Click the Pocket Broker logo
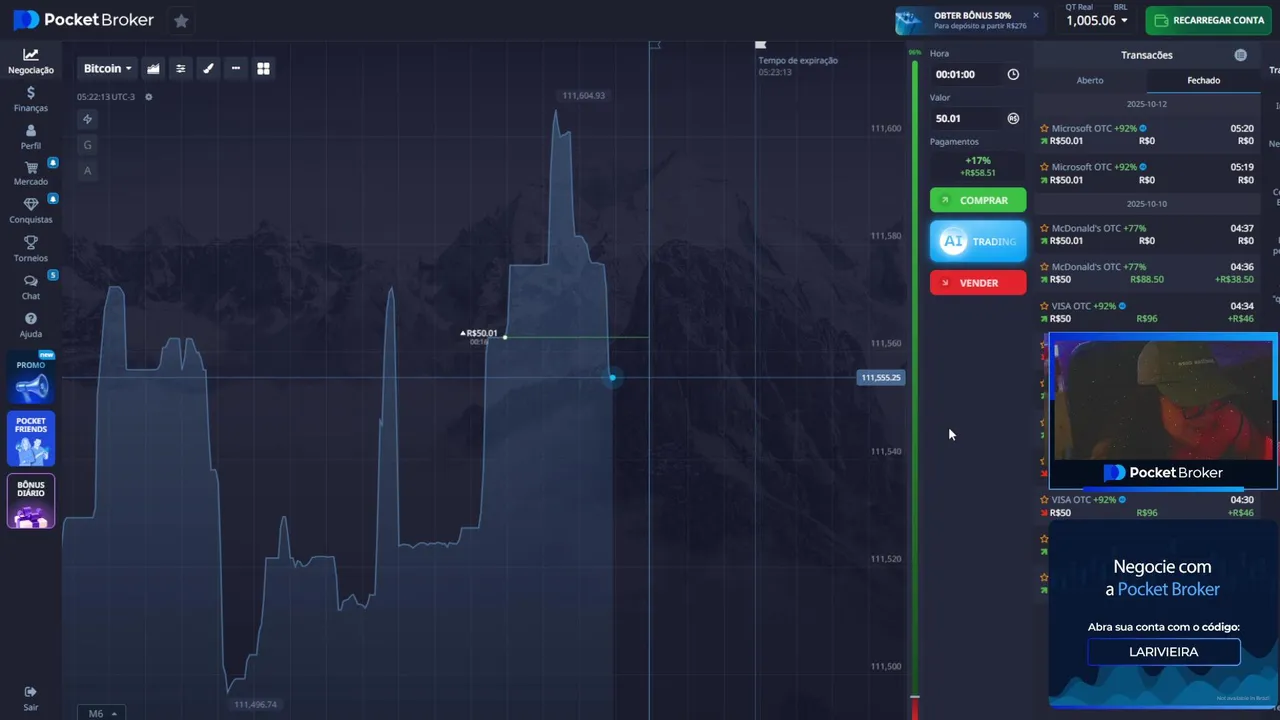This screenshot has width=1280, height=720. (x=84, y=20)
